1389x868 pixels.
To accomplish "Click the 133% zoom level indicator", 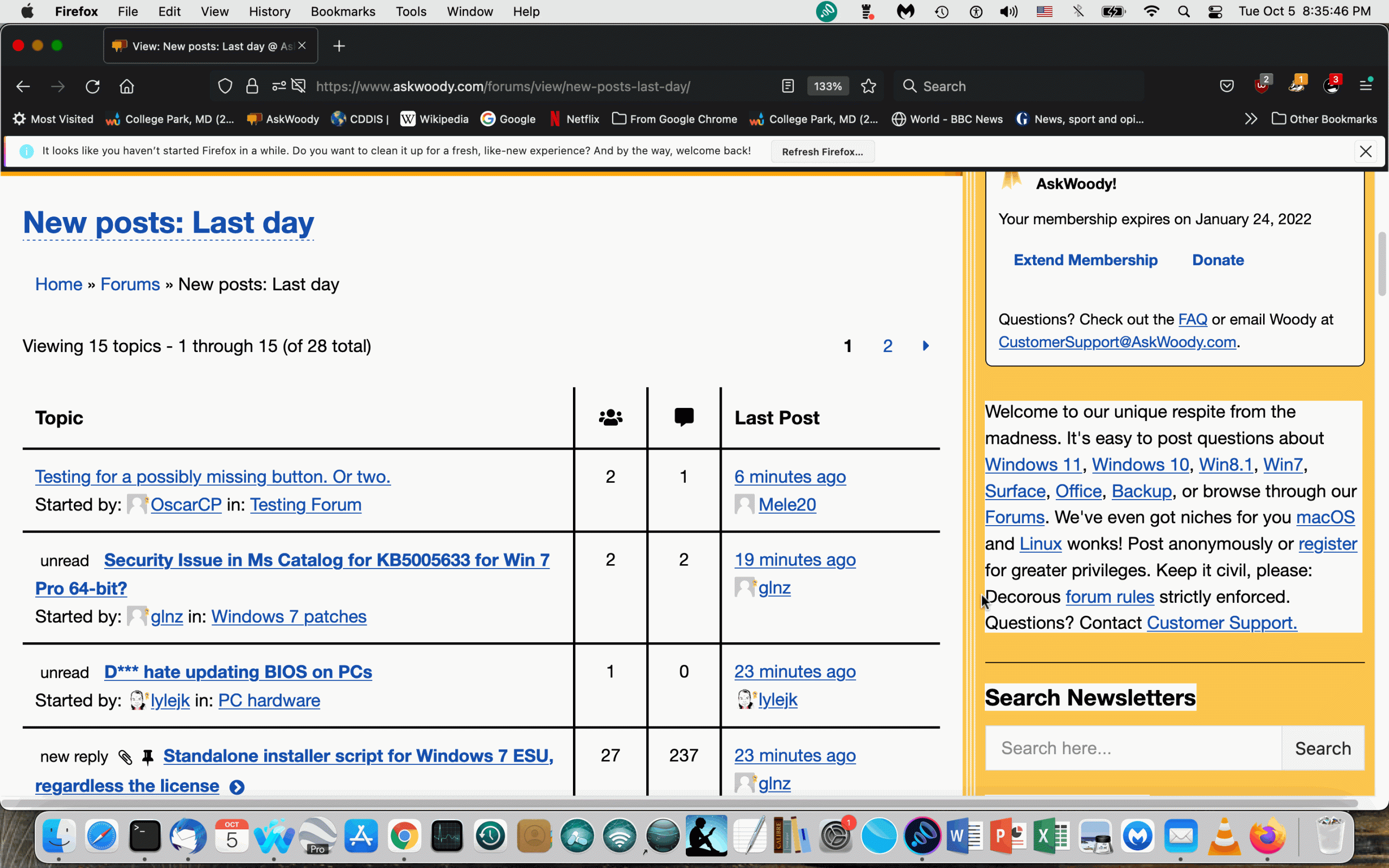I will (827, 86).
